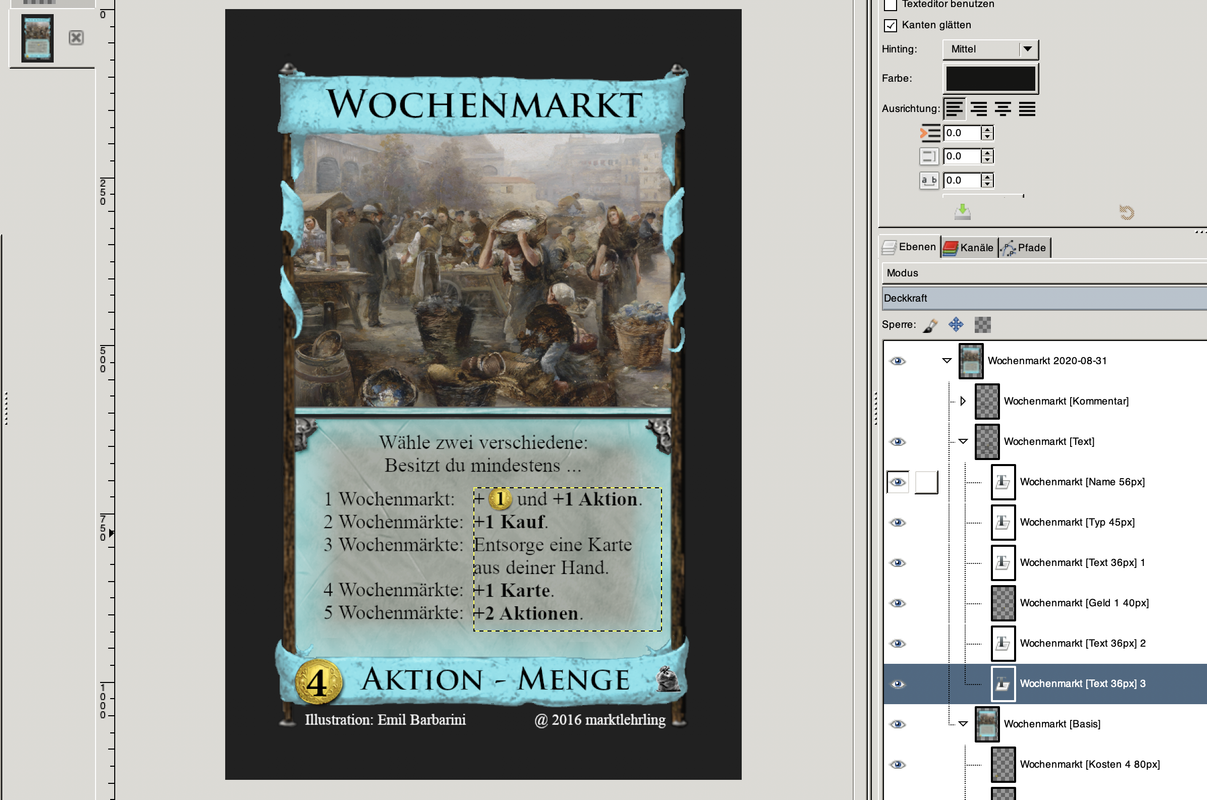Click the line spacing icon

click(929, 156)
